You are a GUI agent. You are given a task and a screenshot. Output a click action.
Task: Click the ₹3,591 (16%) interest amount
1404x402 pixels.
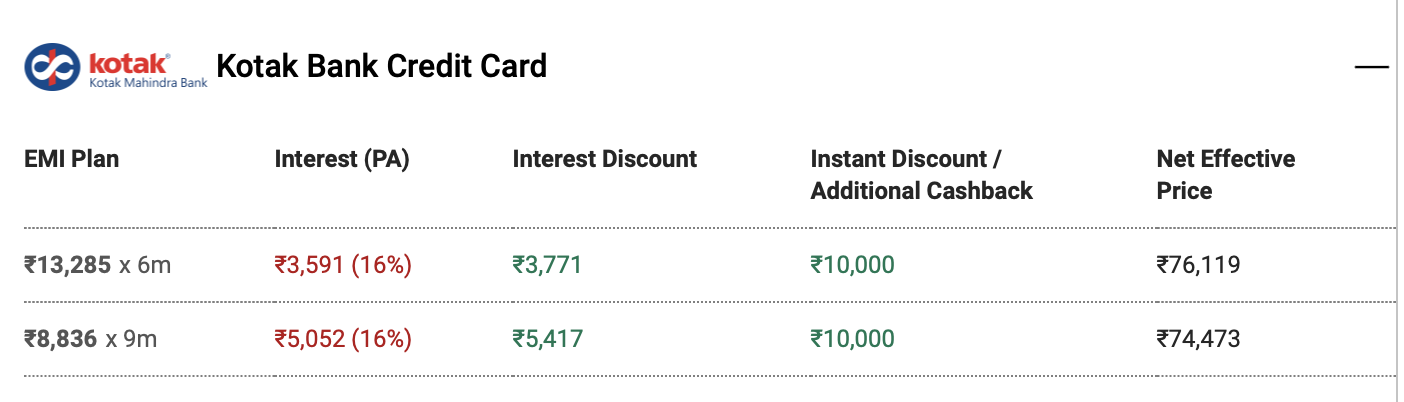[343, 265]
